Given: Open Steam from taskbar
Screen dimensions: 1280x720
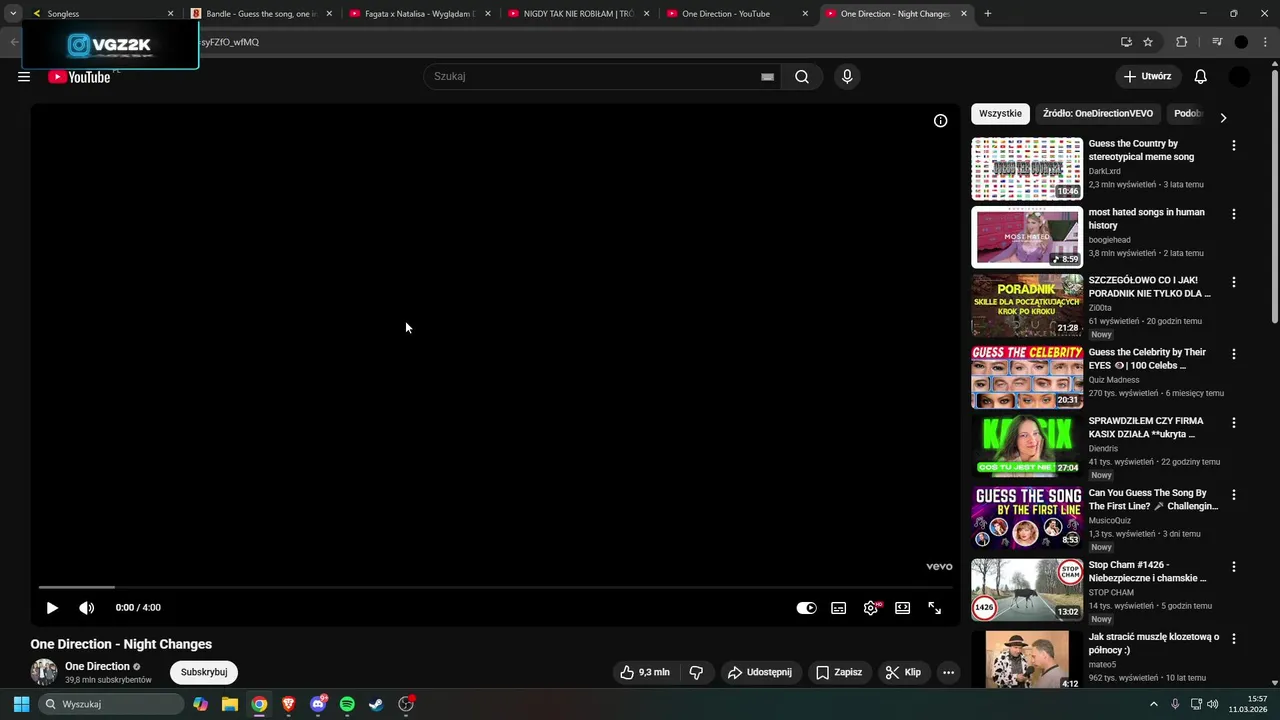Looking at the screenshot, I should click(376, 704).
